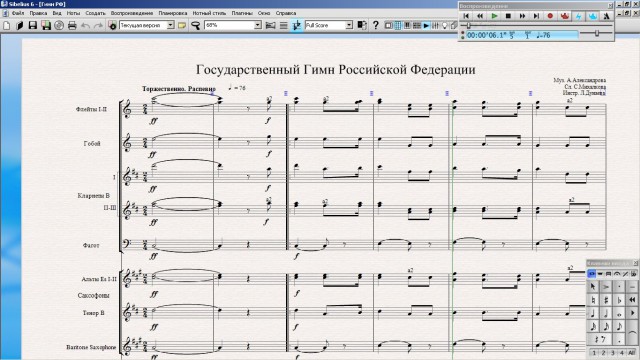Image resolution: width=640 pixels, height=360 pixels.
Task: Toggle the natural accidental on the Keypad
Action: (593, 300)
